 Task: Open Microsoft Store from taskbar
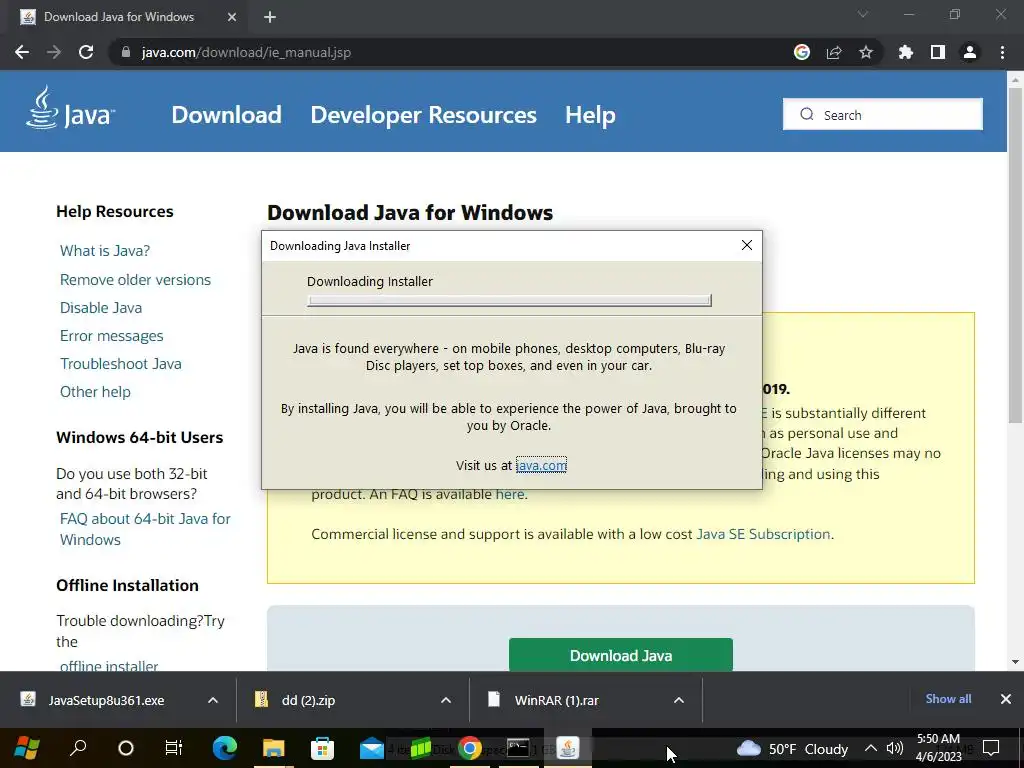(323, 748)
